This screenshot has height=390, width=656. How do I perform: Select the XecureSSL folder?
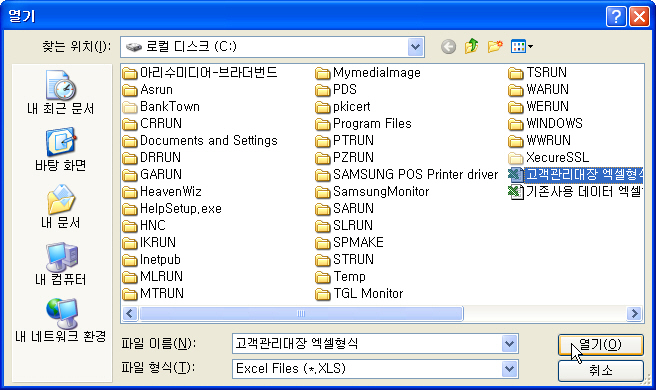pos(549,157)
